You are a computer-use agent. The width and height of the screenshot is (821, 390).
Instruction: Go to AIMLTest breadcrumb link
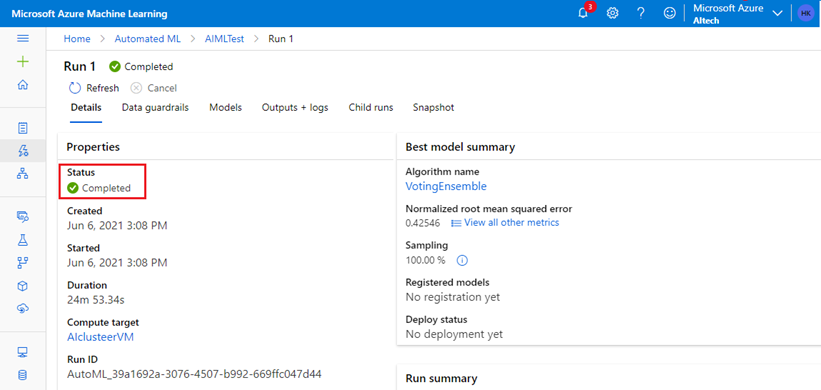[225, 39]
